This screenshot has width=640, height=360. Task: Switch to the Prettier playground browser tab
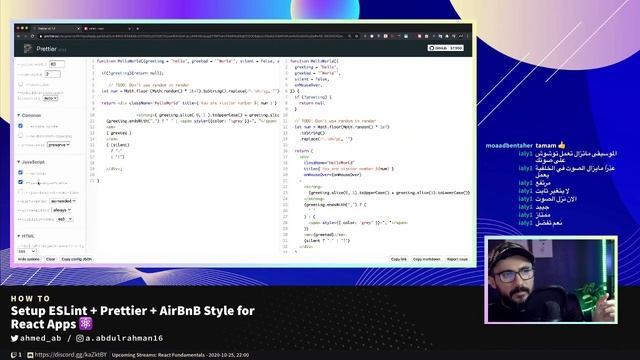[x=56, y=29]
